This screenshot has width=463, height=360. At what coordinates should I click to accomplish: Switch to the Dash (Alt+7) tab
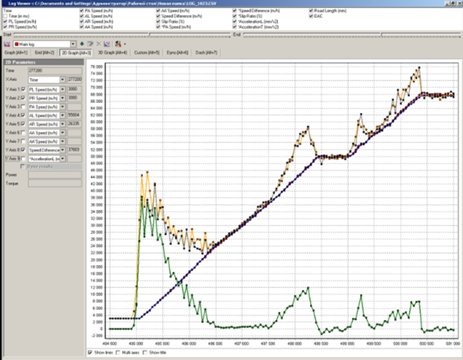tap(206, 53)
